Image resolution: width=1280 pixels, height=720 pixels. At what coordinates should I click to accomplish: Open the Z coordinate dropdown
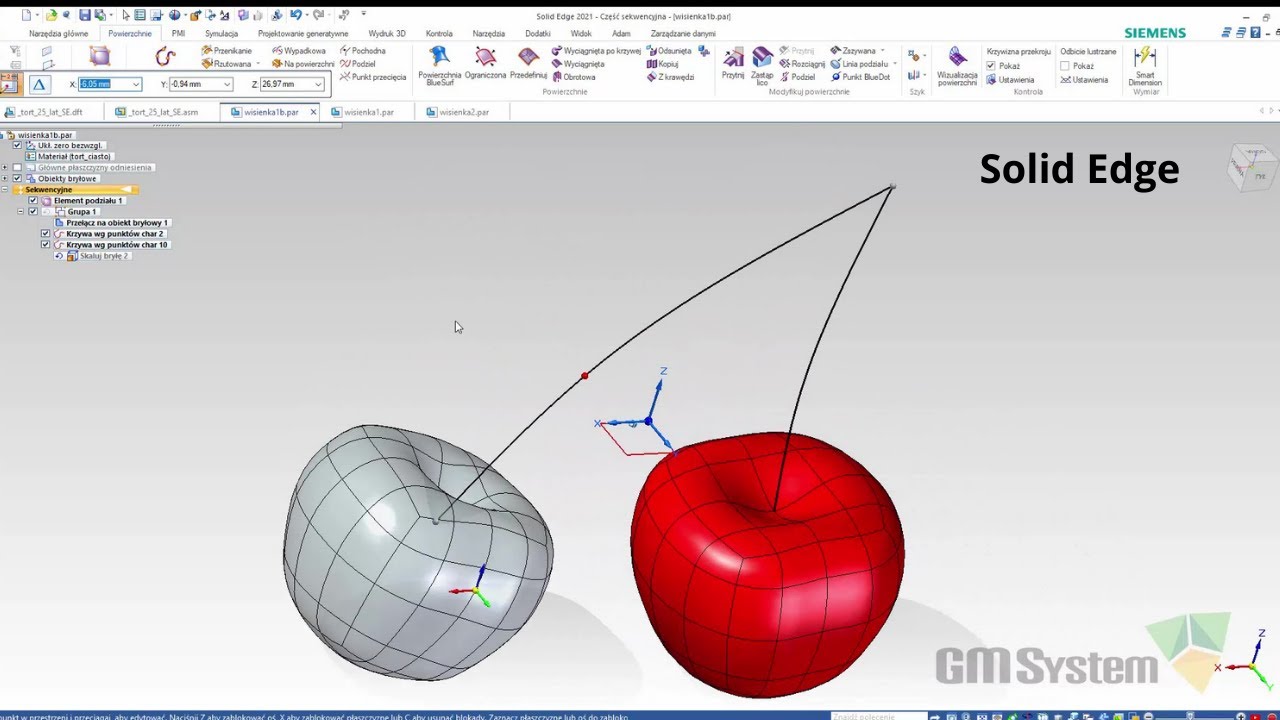pos(318,84)
